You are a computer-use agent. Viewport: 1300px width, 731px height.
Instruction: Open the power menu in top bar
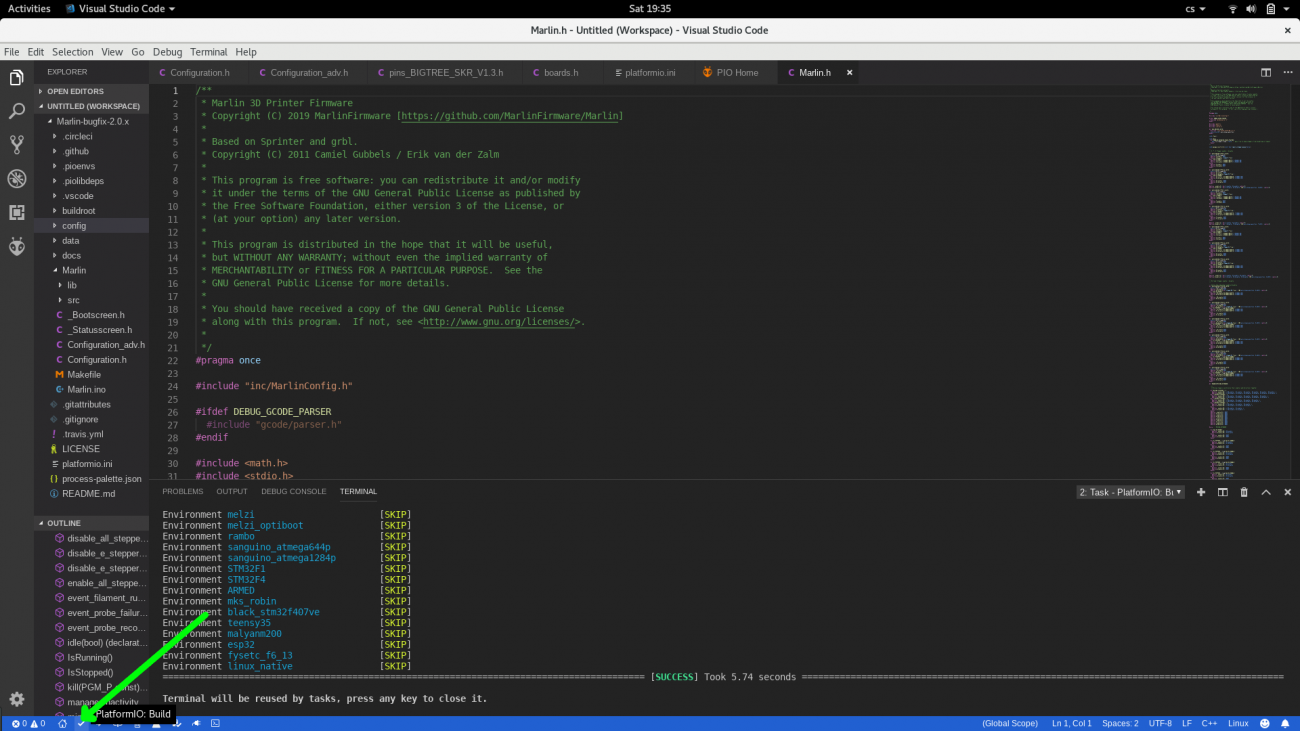tap(1276, 8)
